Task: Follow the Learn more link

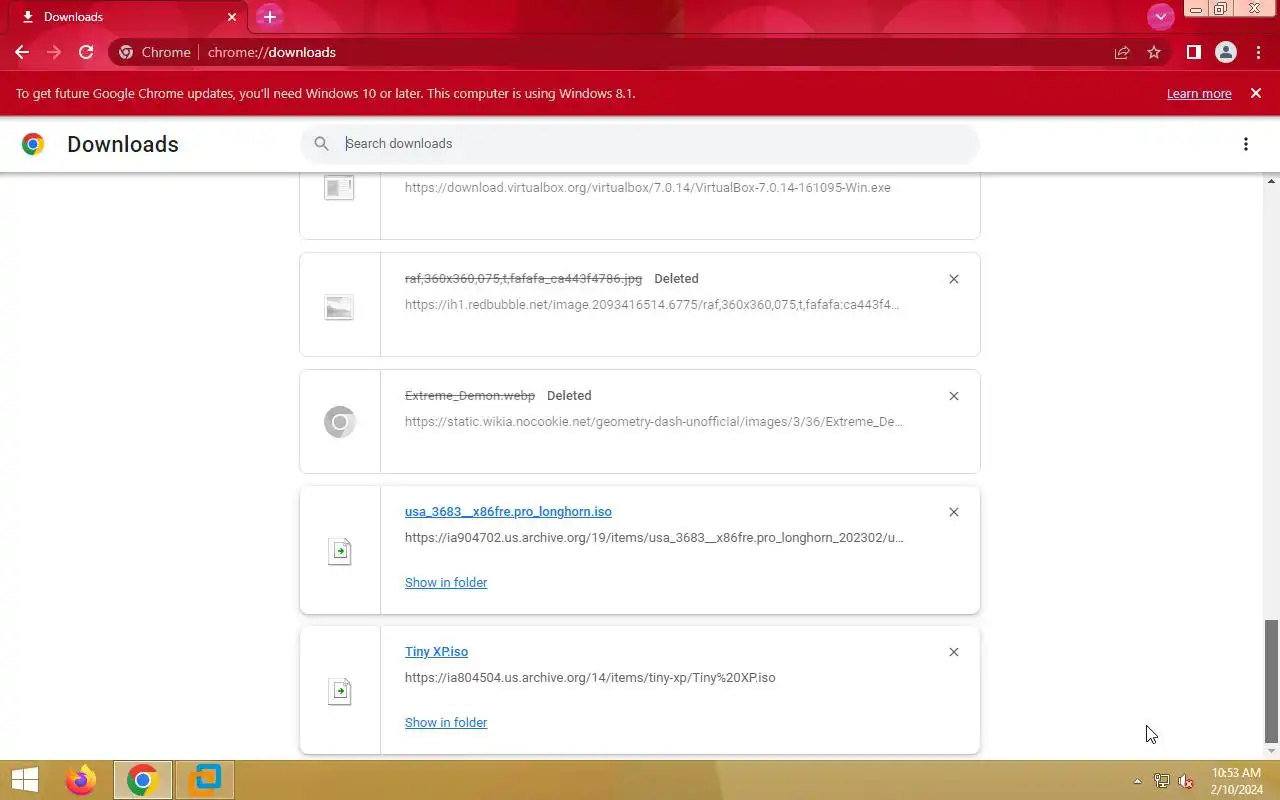Action: (1199, 93)
